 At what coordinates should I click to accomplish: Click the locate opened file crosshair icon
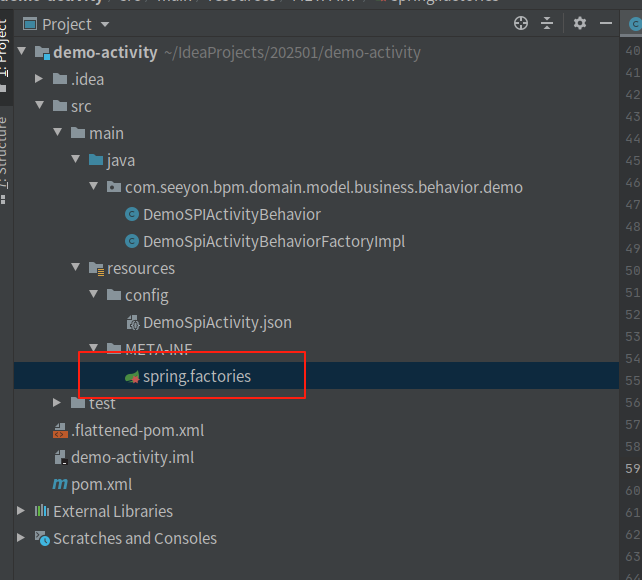coord(520,24)
